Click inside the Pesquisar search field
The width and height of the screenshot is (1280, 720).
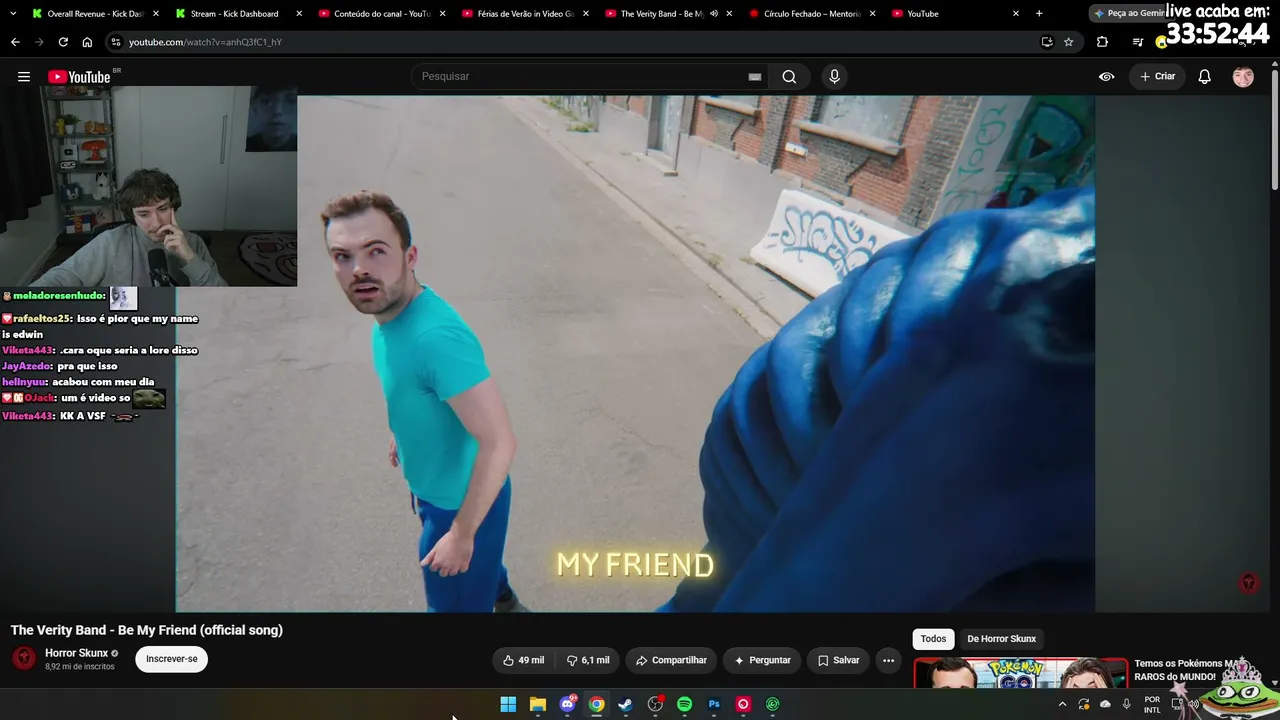pos(590,77)
